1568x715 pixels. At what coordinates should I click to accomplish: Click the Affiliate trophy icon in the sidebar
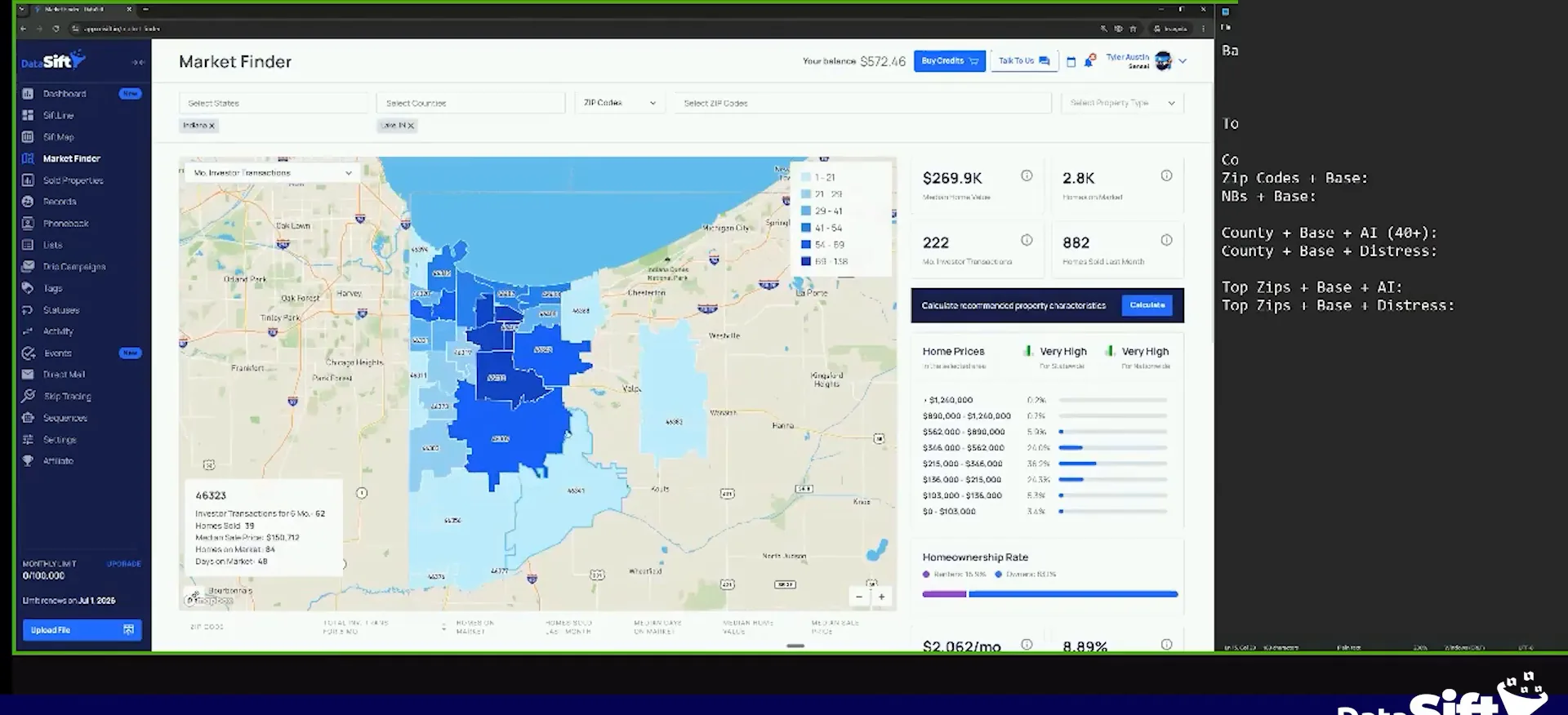(x=28, y=461)
